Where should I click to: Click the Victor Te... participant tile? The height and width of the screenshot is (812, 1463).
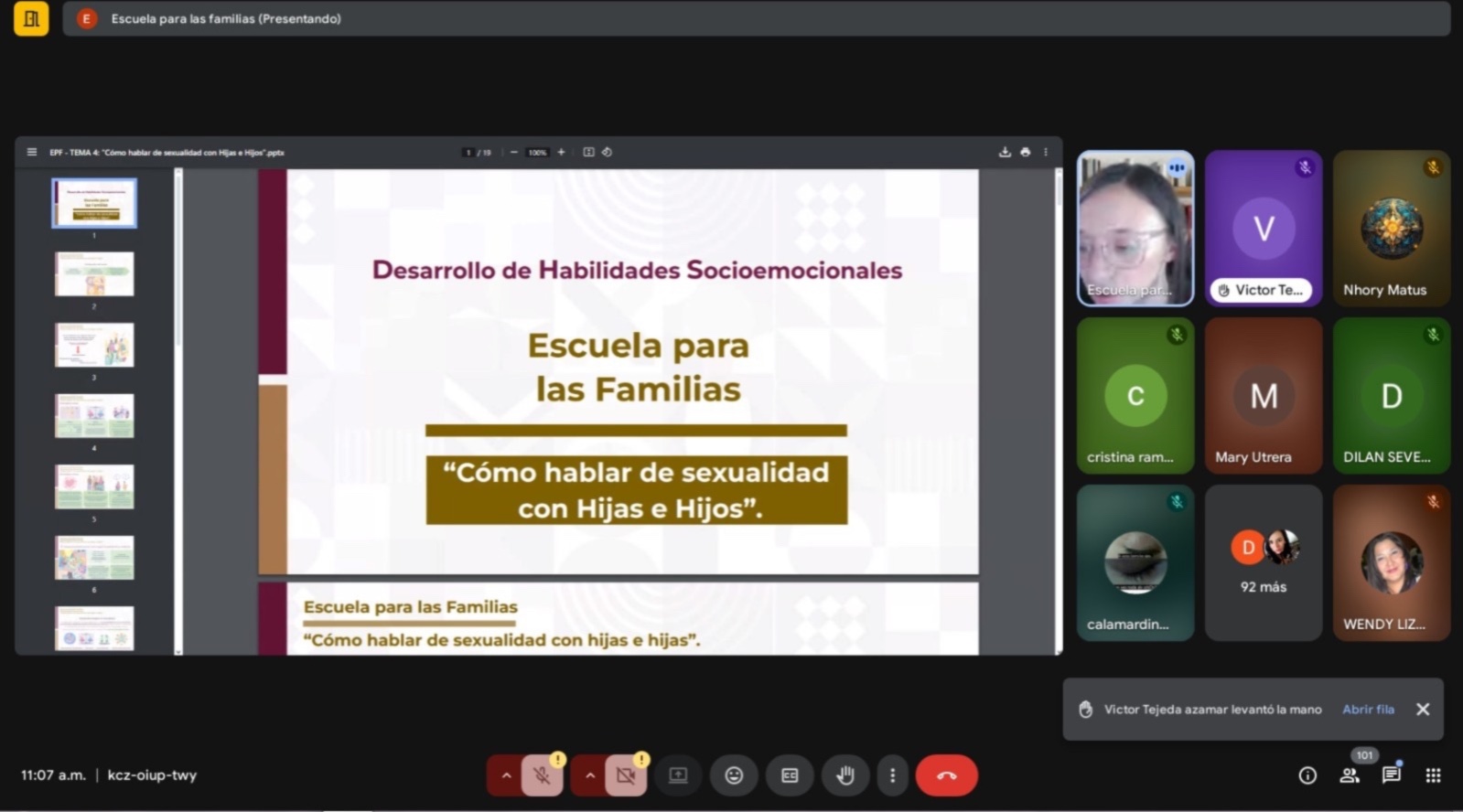tap(1263, 228)
